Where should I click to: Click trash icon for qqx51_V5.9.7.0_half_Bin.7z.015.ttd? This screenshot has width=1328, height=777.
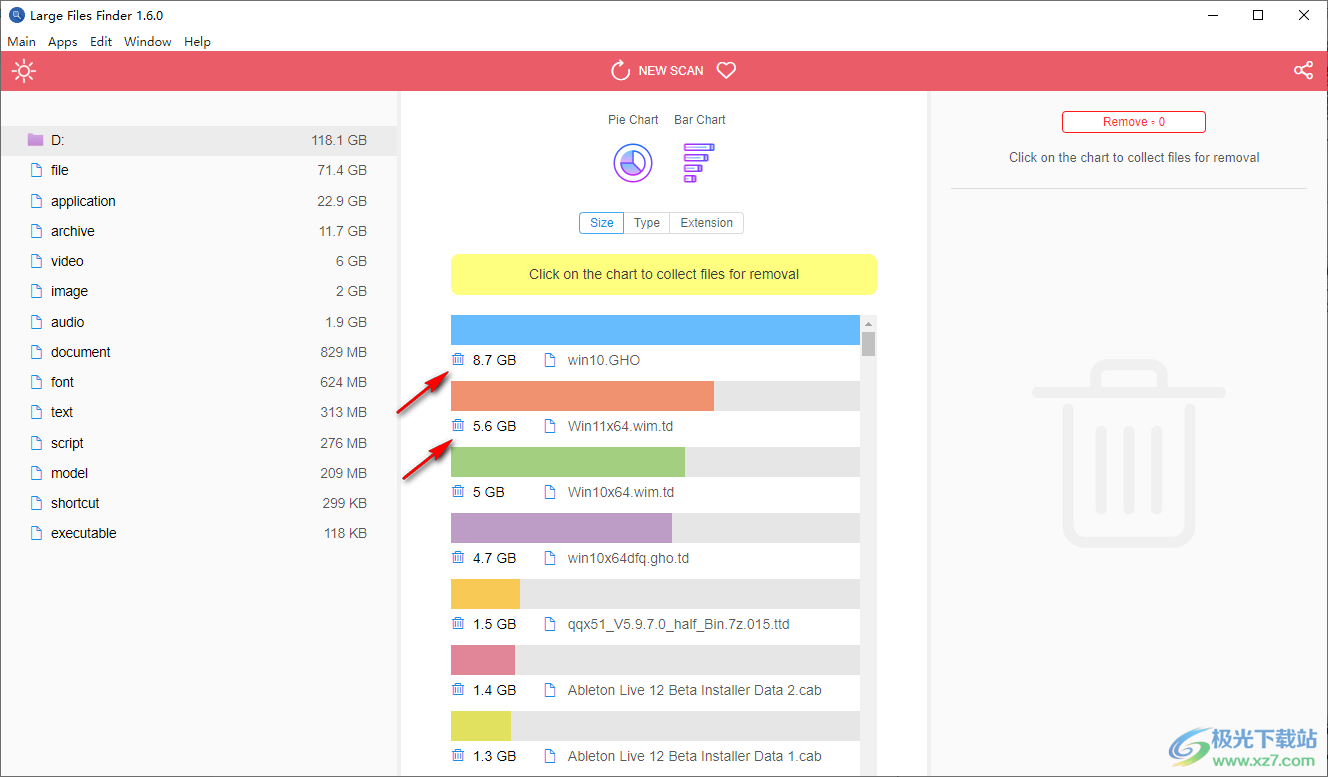click(458, 623)
